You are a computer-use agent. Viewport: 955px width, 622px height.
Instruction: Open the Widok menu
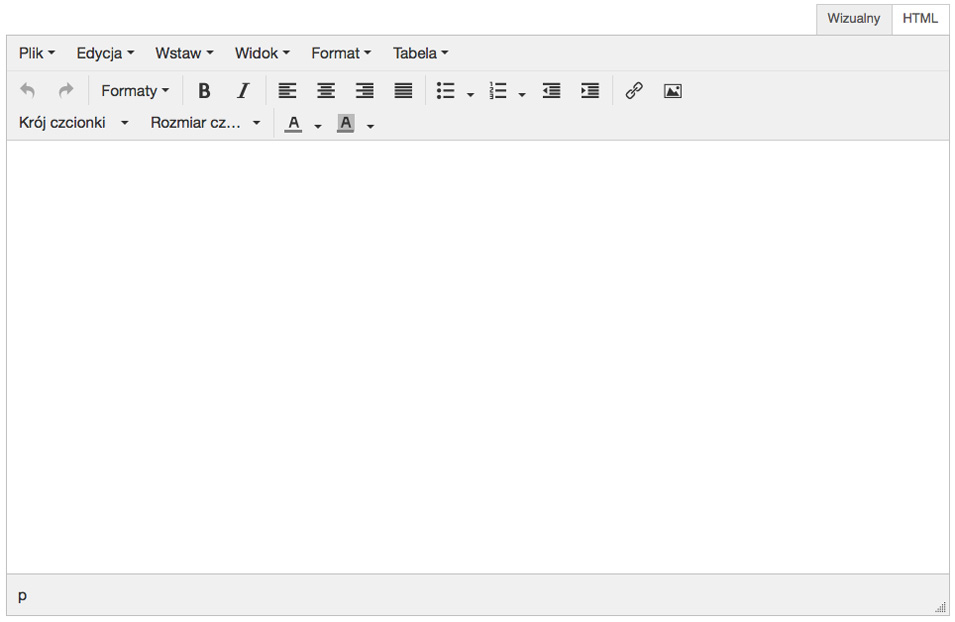click(262, 53)
